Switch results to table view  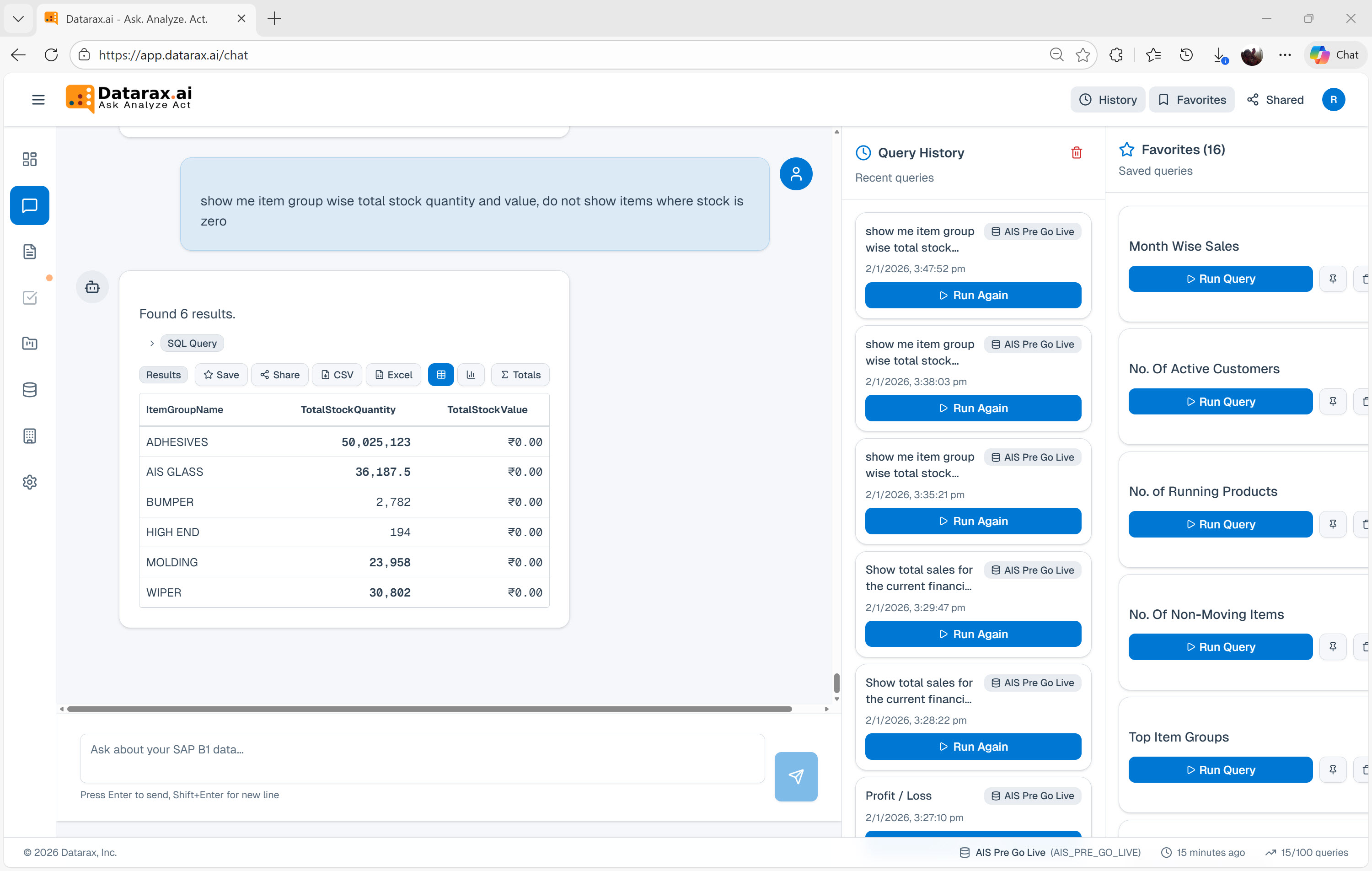[440, 375]
